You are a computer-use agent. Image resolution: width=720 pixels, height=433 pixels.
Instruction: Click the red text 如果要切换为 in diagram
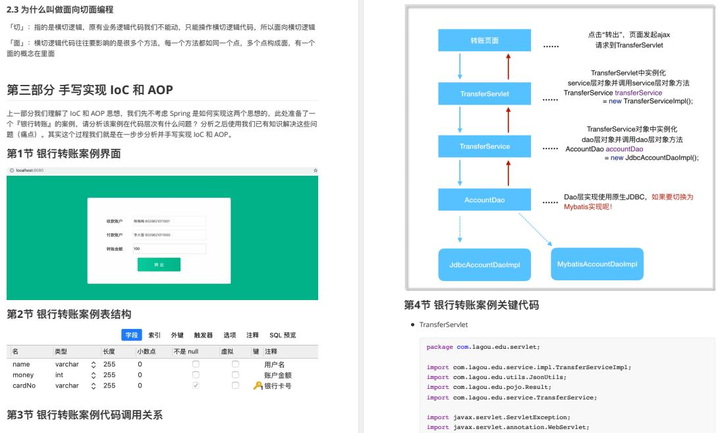pos(672,197)
